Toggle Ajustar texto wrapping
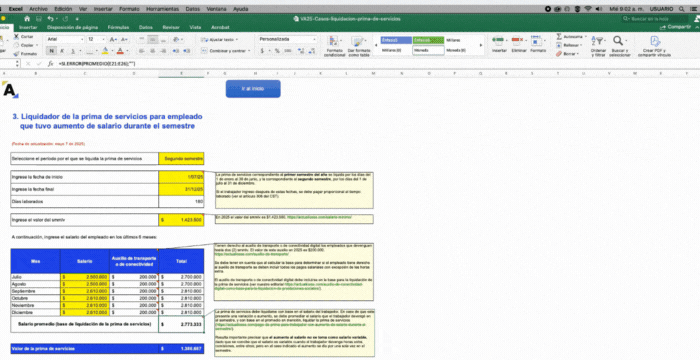The height and width of the screenshot is (360, 700). click(x=220, y=40)
